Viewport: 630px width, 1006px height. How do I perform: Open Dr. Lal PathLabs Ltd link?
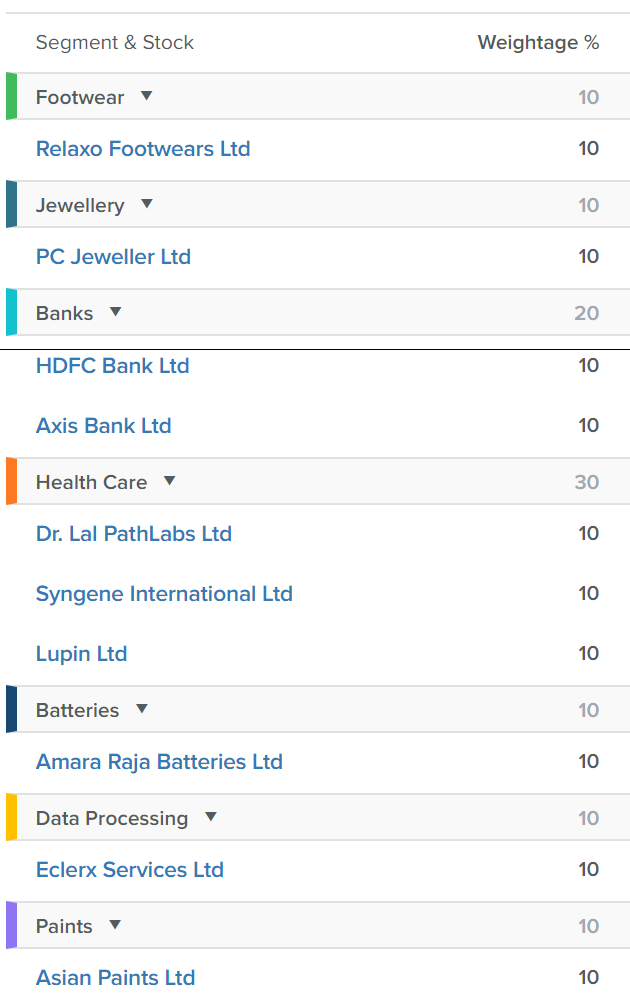pos(134,534)
